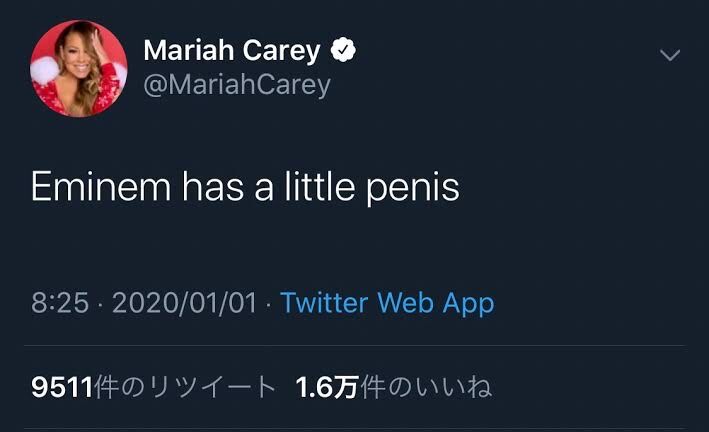Screen dimensions: 709x432
Task: Open Mariah Carey's profile picture
Action: (79, 68)
